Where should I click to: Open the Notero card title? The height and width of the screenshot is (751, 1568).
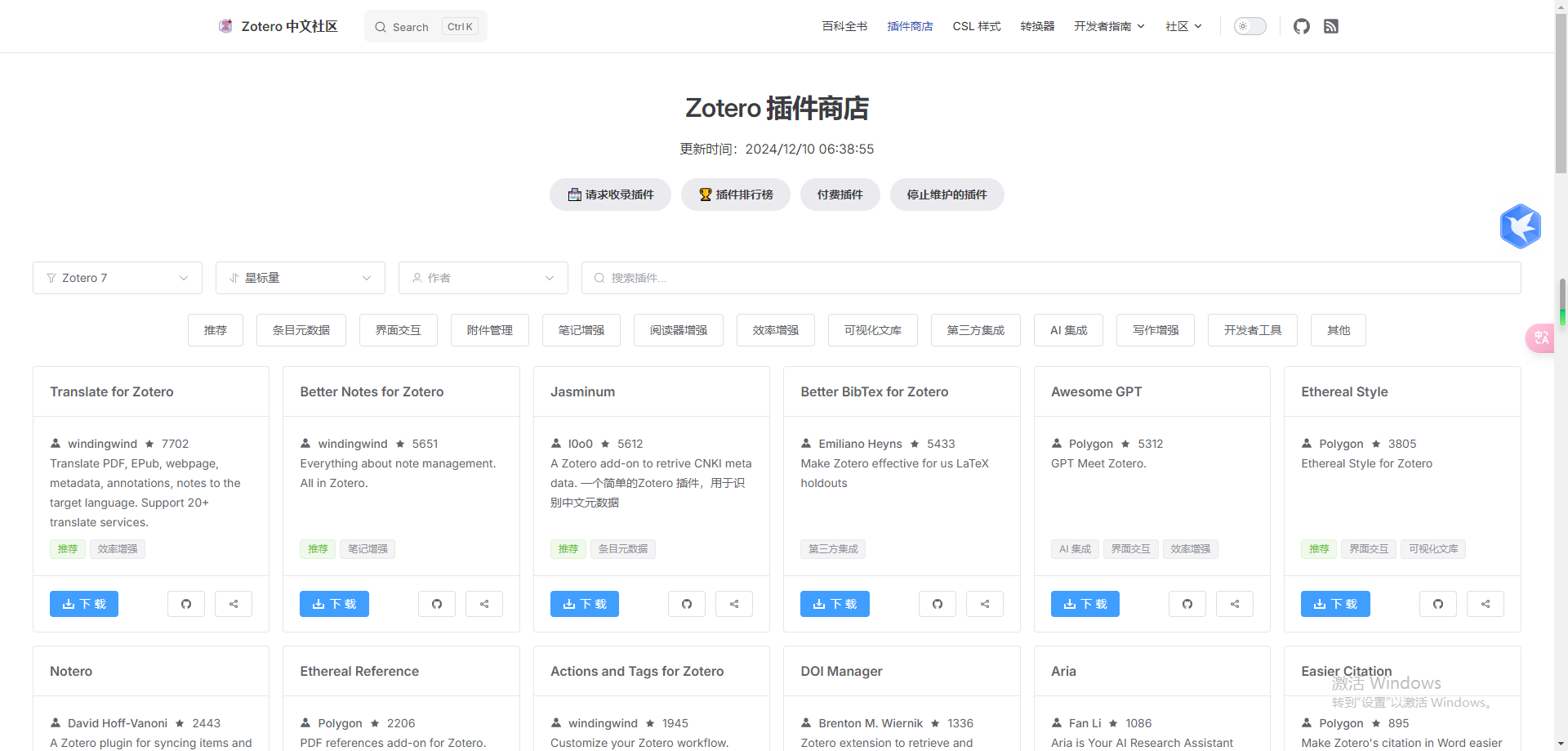(x=71, y=671)
